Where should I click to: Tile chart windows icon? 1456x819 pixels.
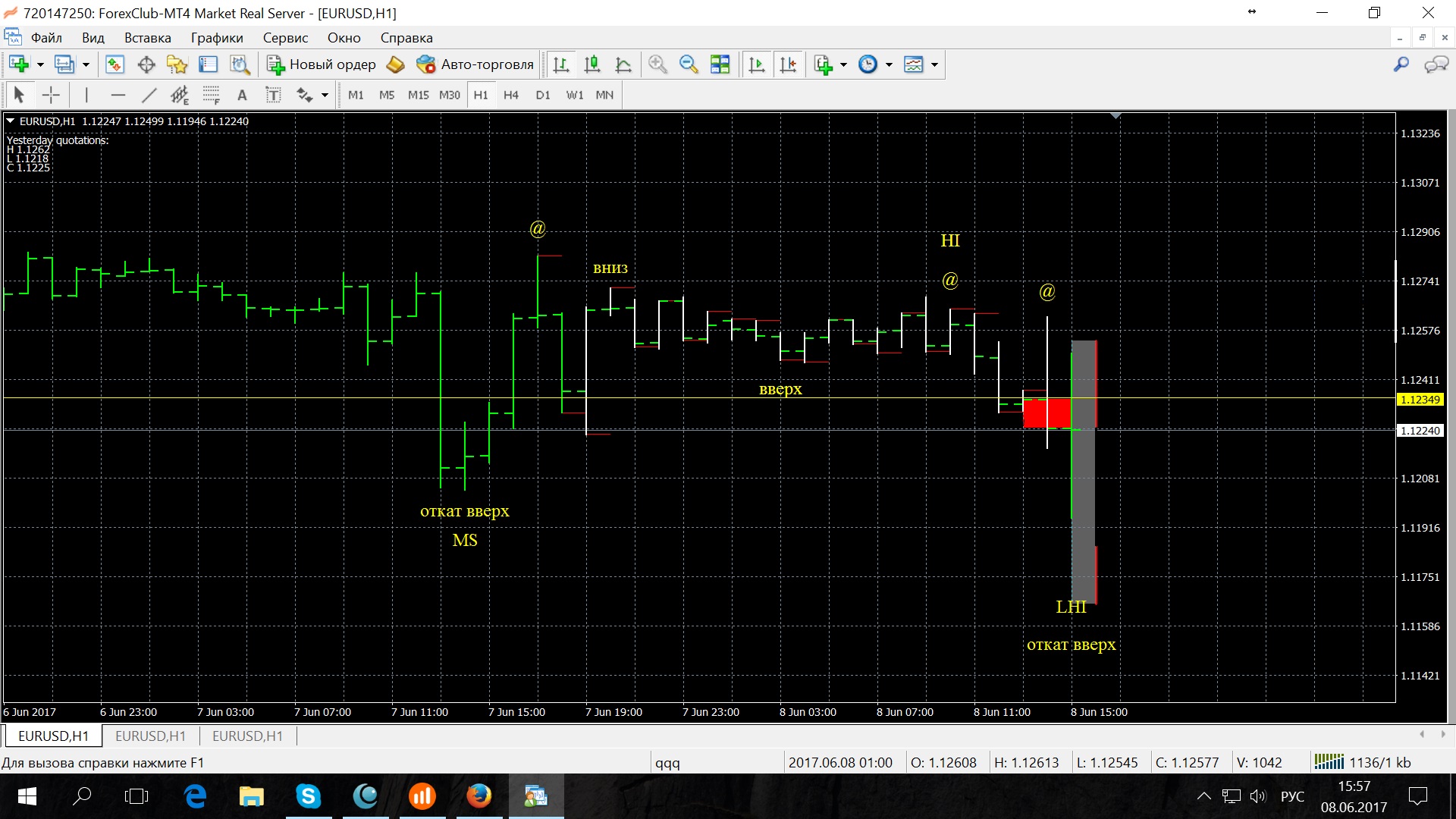(x=720, y=64)
